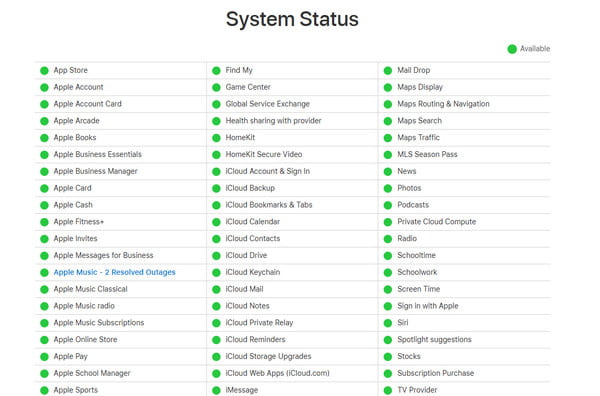Click the green indicator beside Find My
600x396 pixels.
[x=216, y=71]
